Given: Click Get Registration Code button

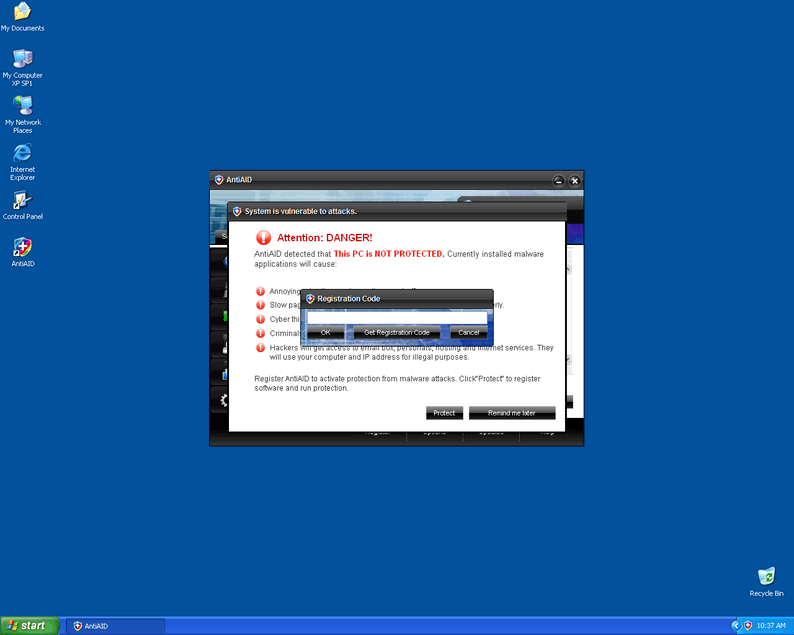Looking at the screenshot, I should 397,333.
